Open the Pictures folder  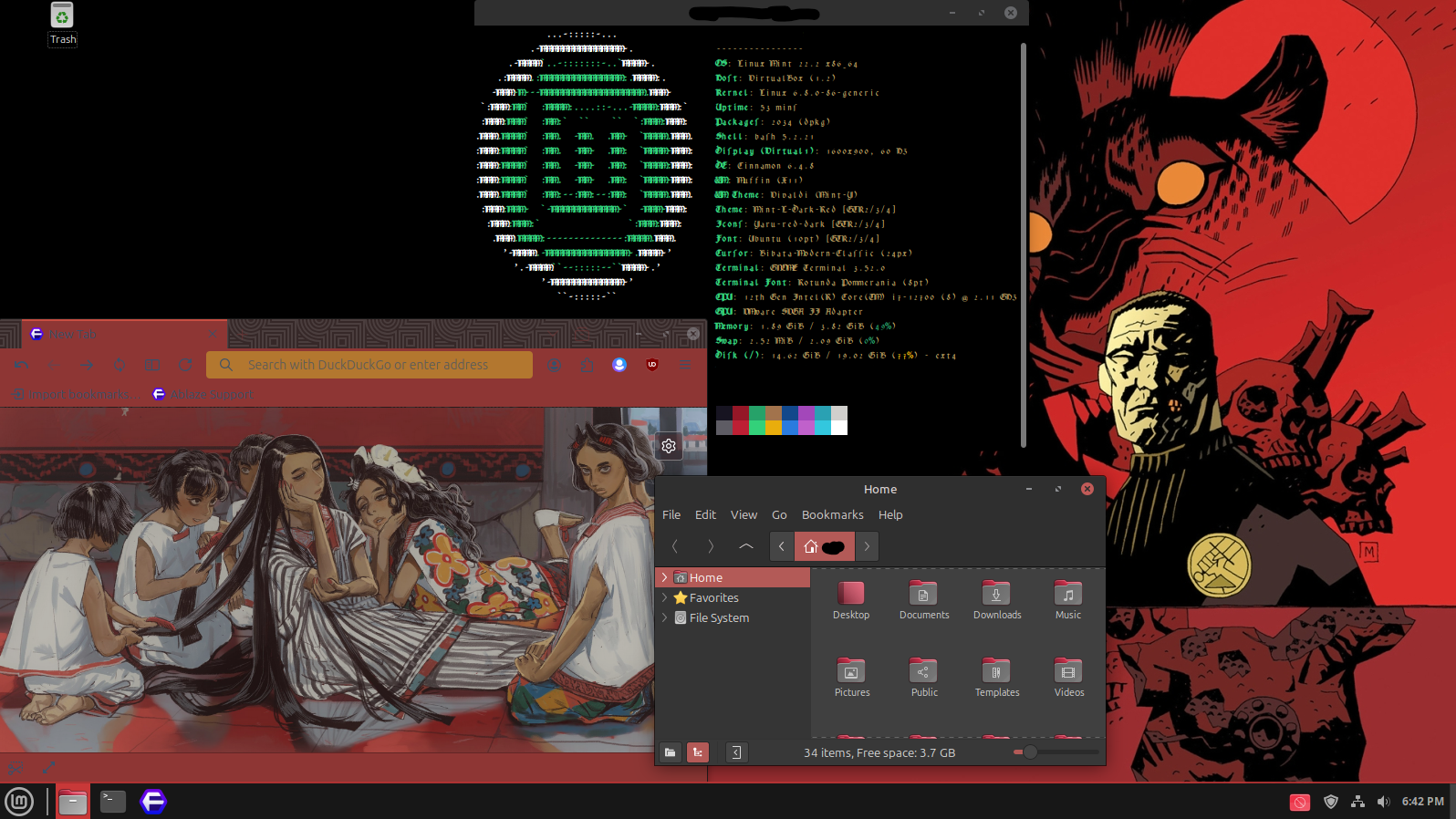(852, 678)
